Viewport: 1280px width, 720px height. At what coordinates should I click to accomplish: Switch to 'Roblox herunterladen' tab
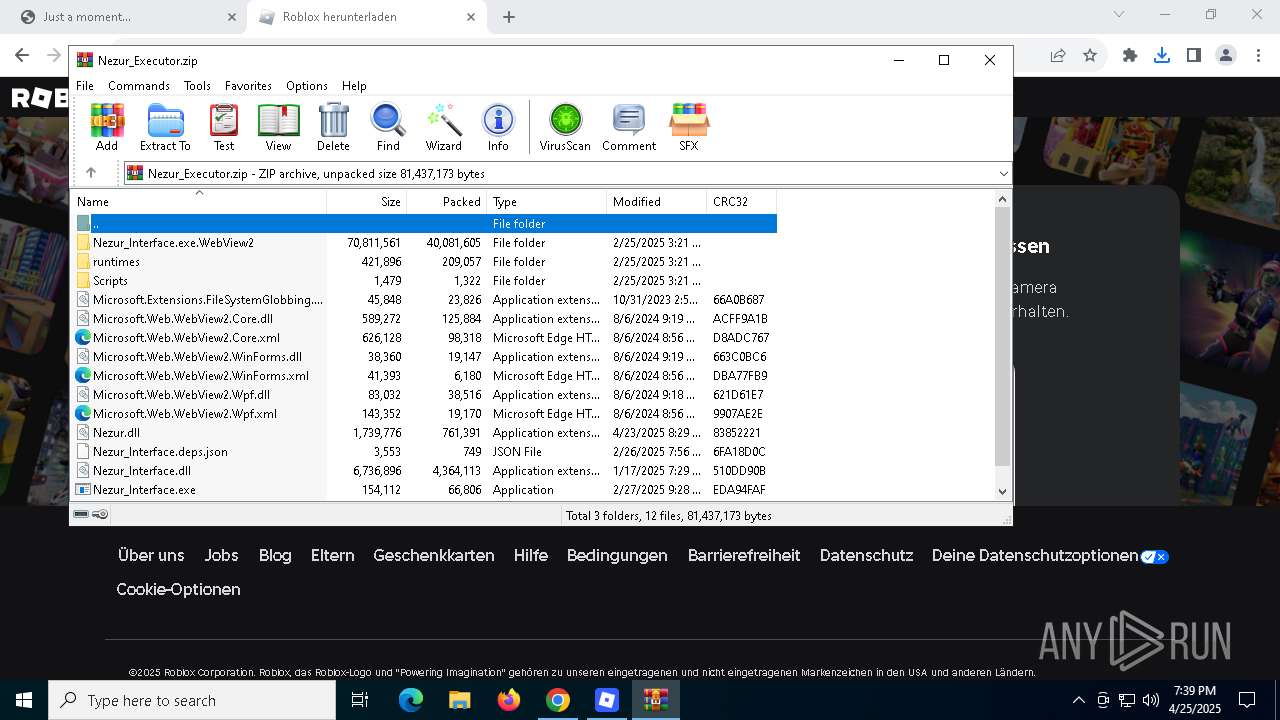tap(366, 17)
